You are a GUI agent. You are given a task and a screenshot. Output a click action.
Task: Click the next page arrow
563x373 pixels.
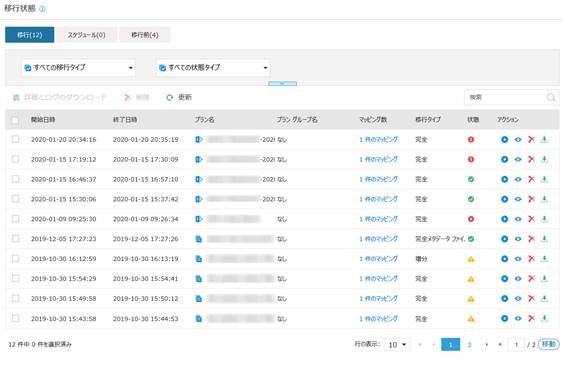click(487, 345)
